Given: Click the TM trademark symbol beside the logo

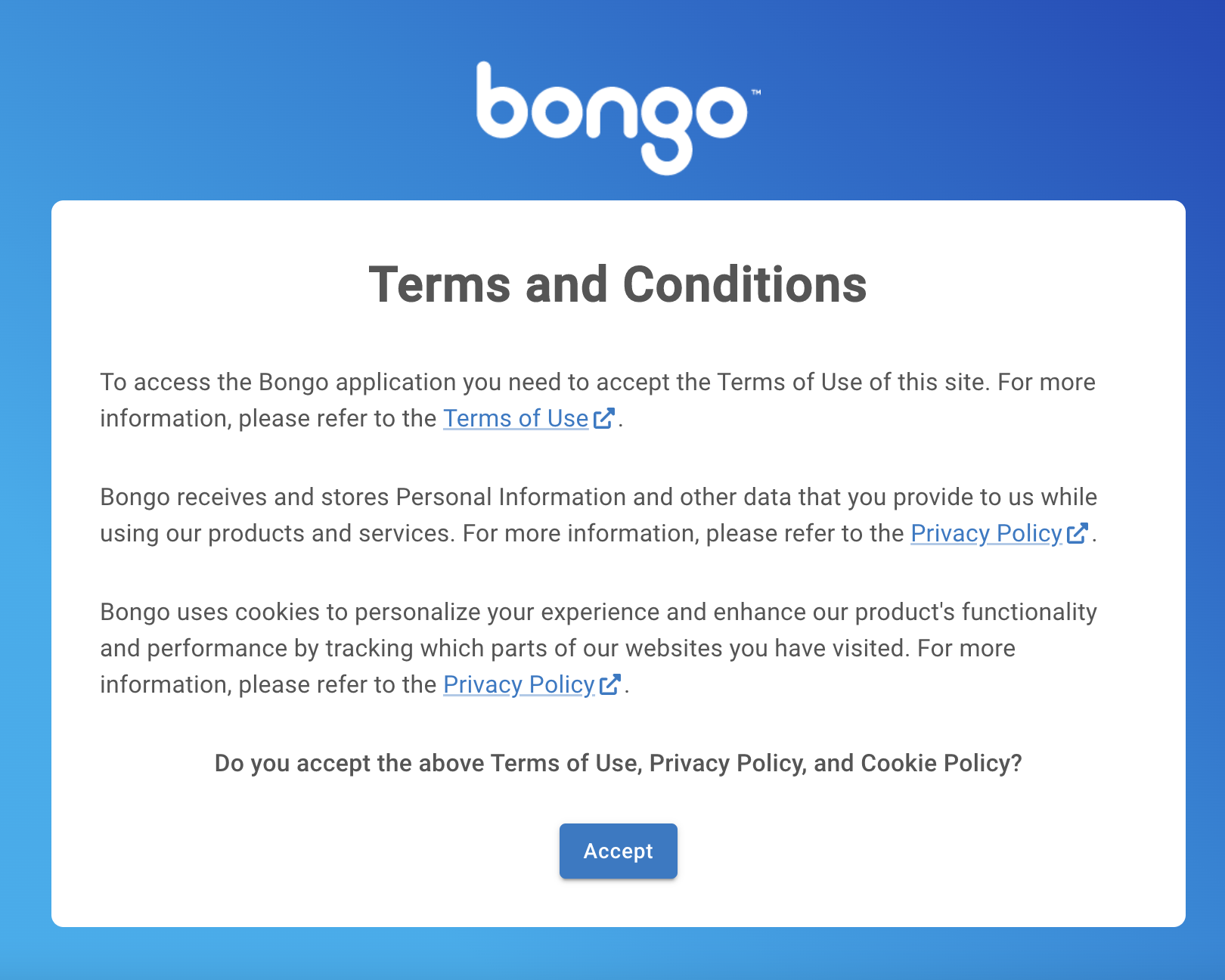Looking at the screenshot, I should (x=755, y=92).
